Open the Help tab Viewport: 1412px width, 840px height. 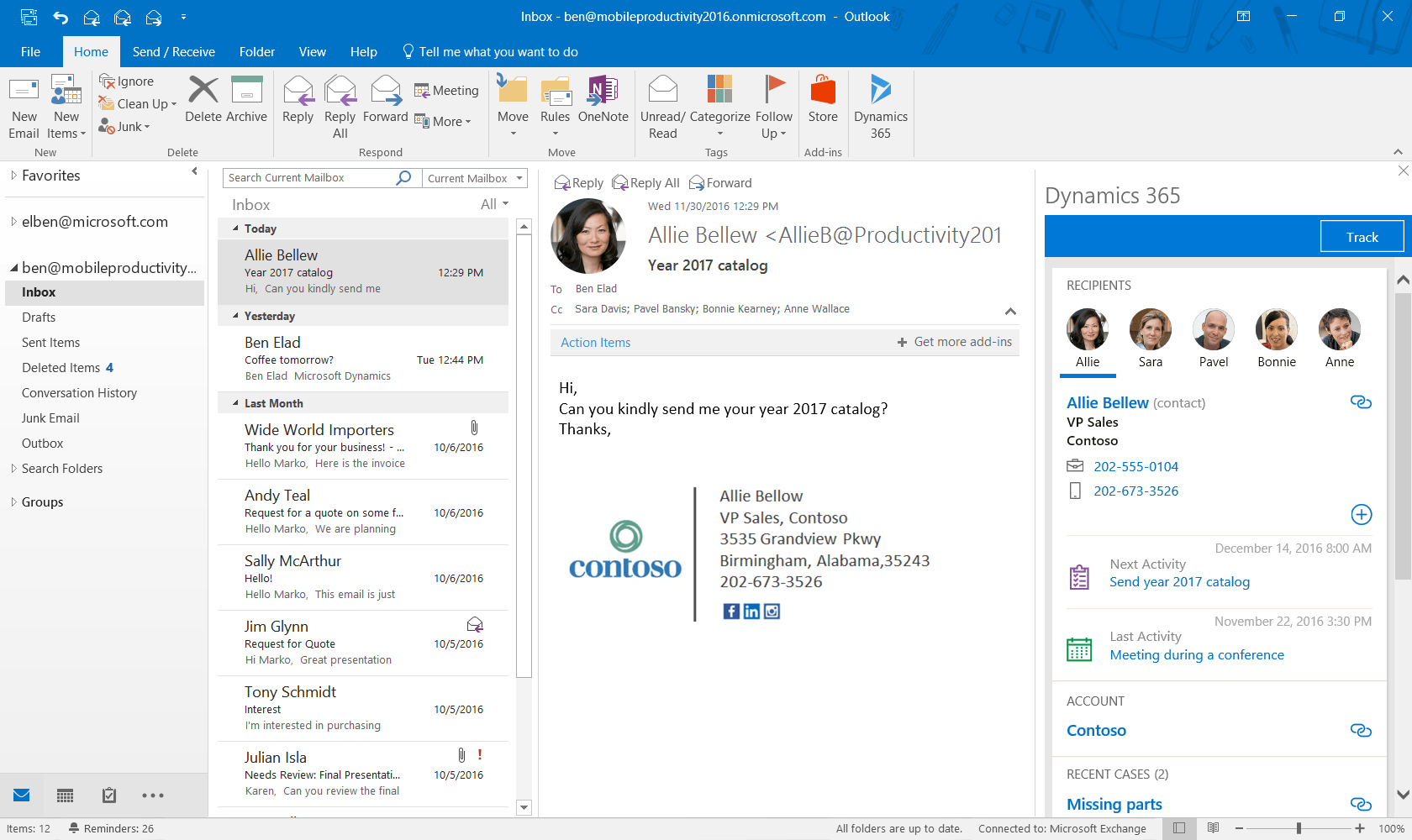tap(364, 52)
